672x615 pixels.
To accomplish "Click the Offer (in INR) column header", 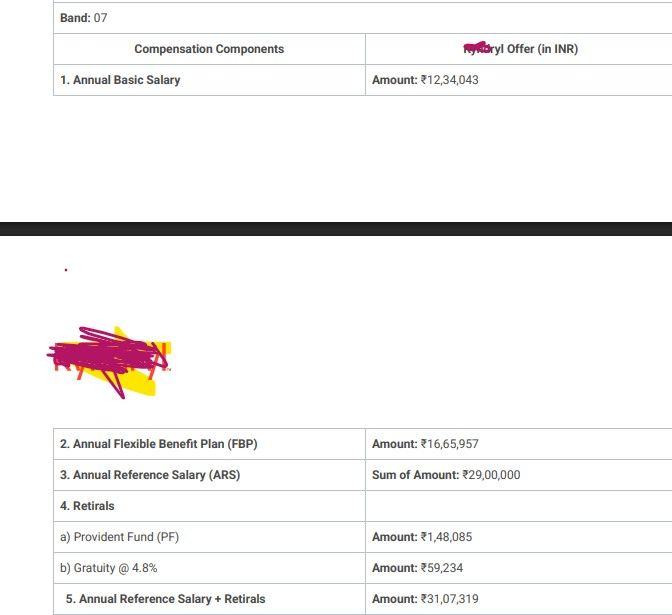I will (521, 49).
